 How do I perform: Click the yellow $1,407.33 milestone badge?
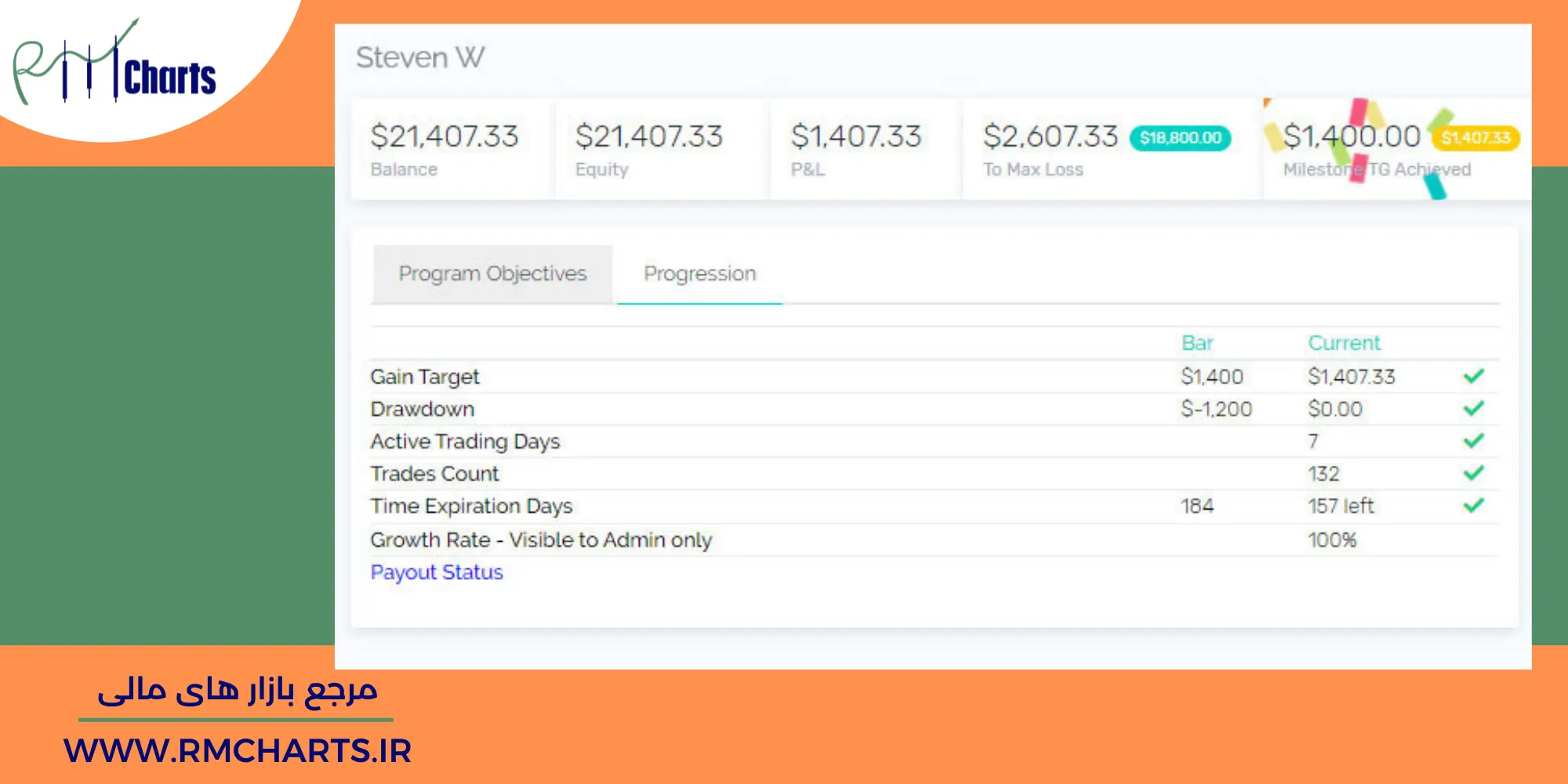click(1475, 138)
